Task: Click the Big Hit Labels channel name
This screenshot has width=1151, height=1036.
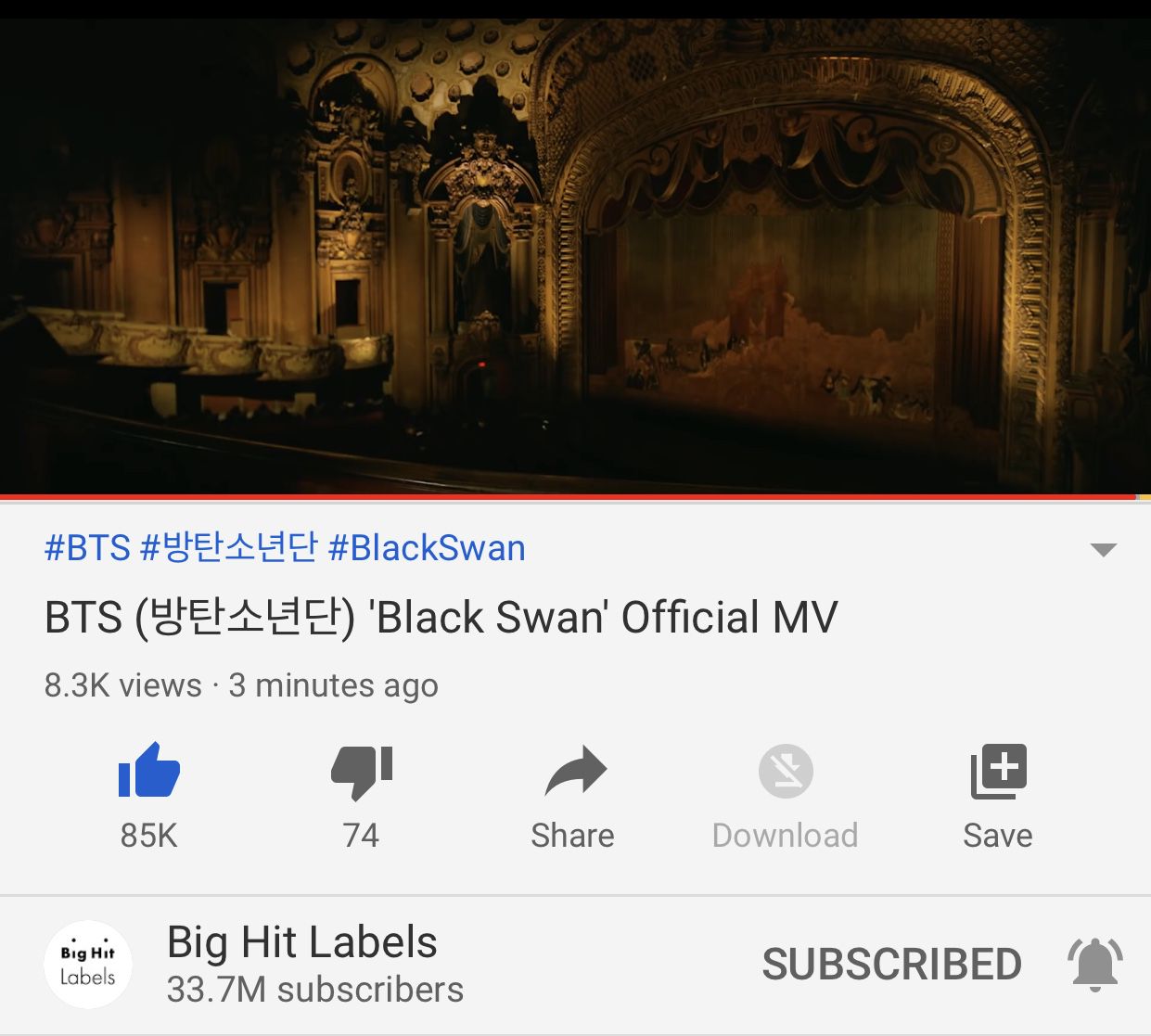Action: point(301,942)
